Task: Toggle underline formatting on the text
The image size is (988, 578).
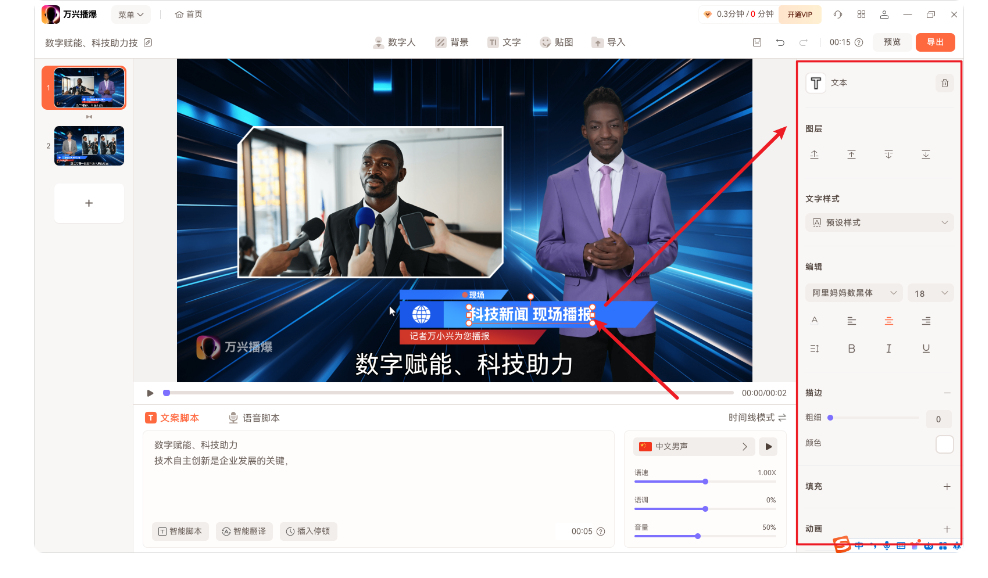Action: [925, 348]
